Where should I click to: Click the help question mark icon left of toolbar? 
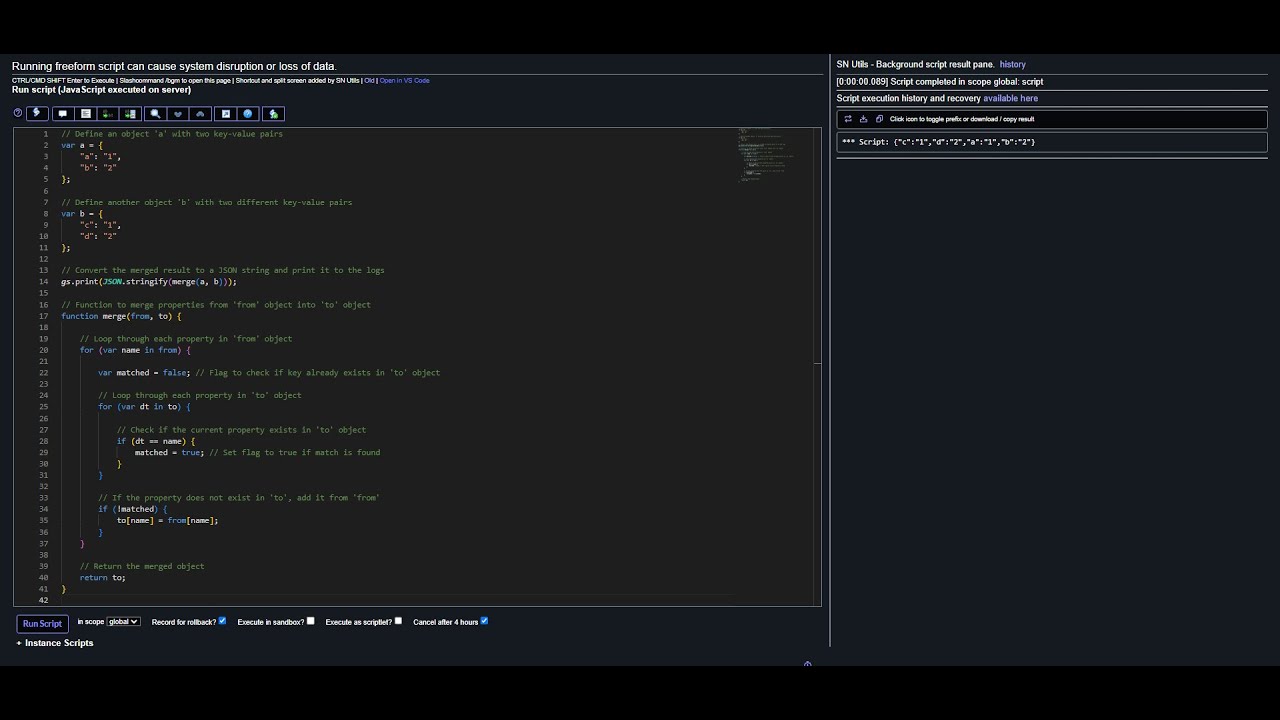(18, 113)
